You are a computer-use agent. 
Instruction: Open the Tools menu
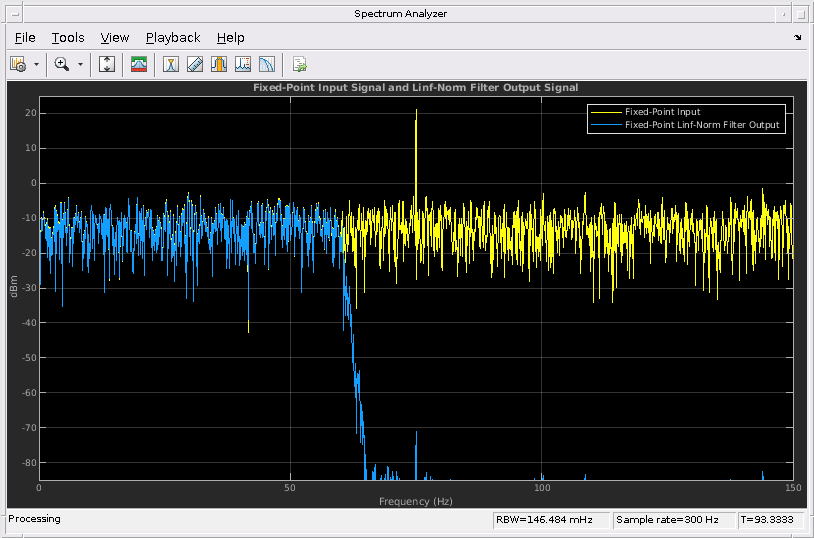[68, 37]
